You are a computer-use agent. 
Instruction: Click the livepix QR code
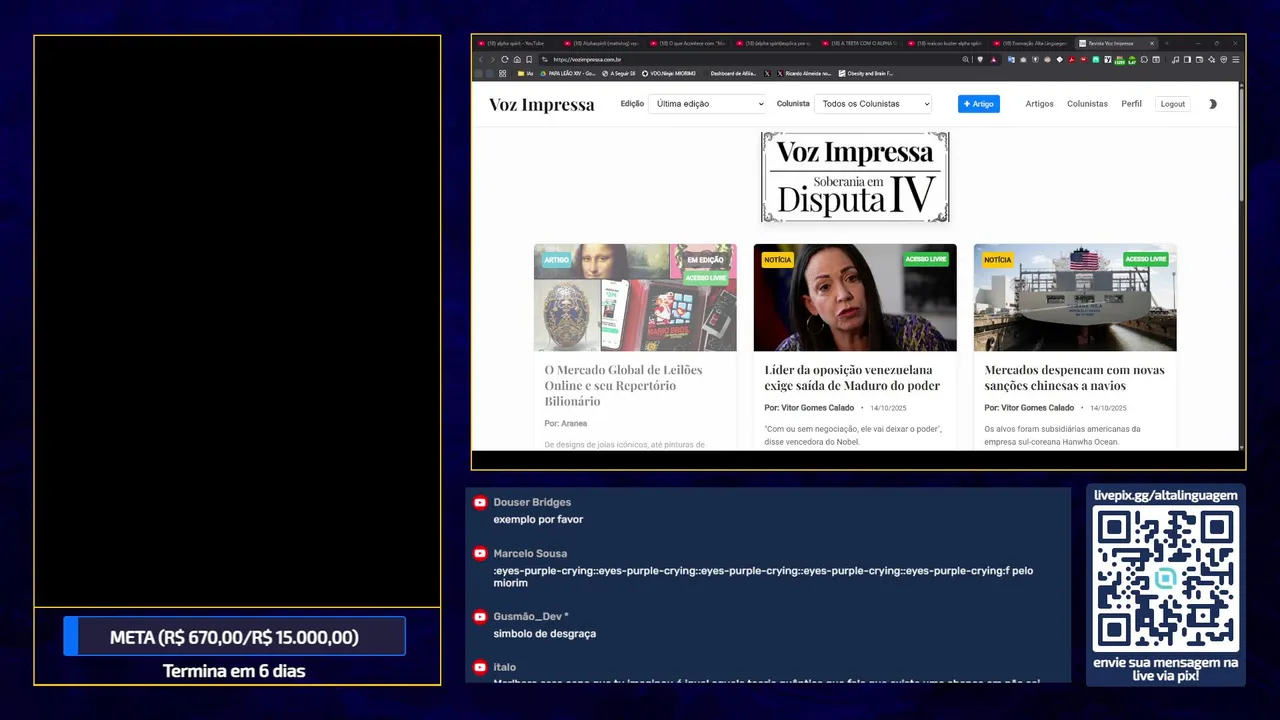click(1165, 578)
